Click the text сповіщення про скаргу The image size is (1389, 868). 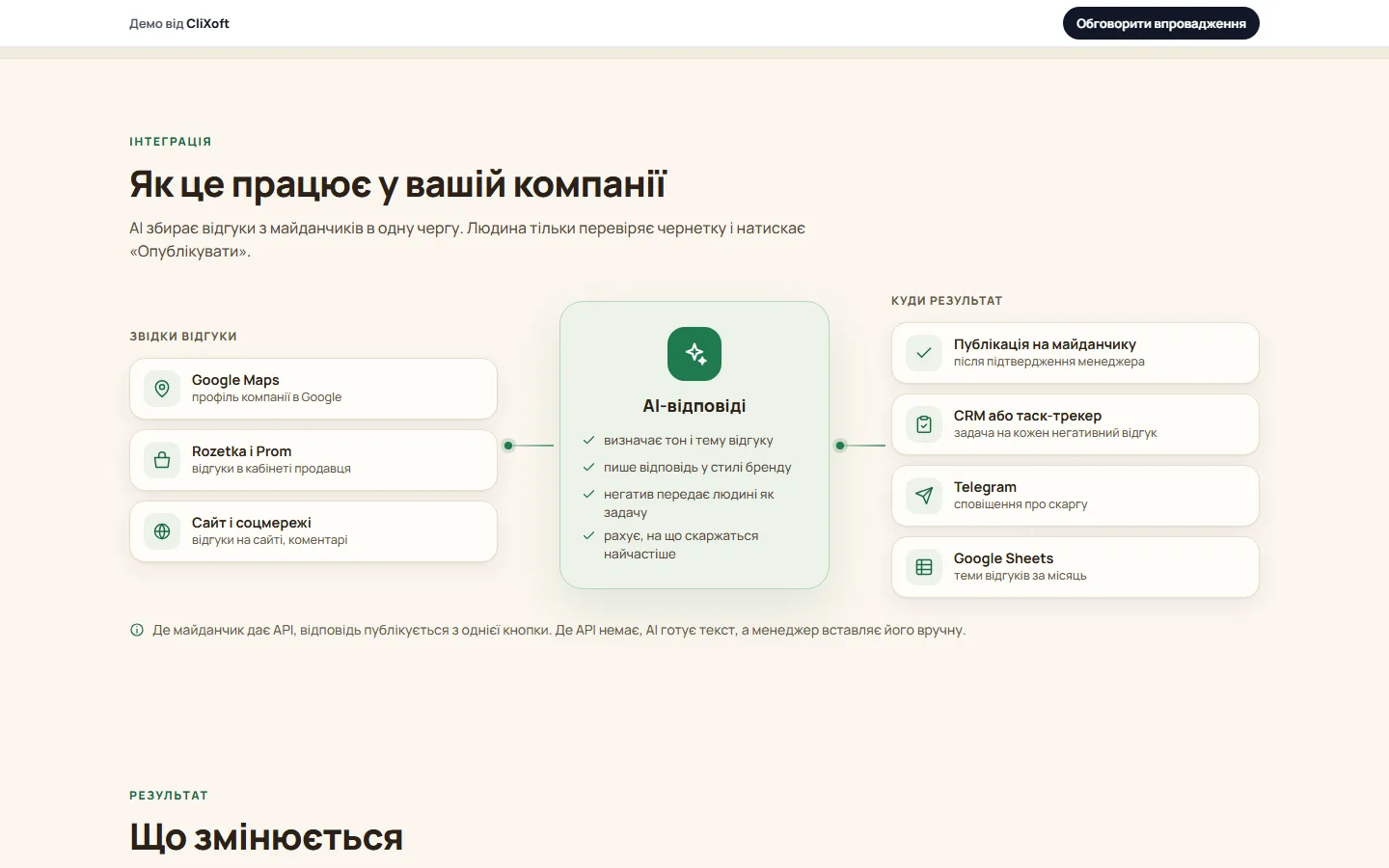pyautogui.click(x=1021, y=504)
